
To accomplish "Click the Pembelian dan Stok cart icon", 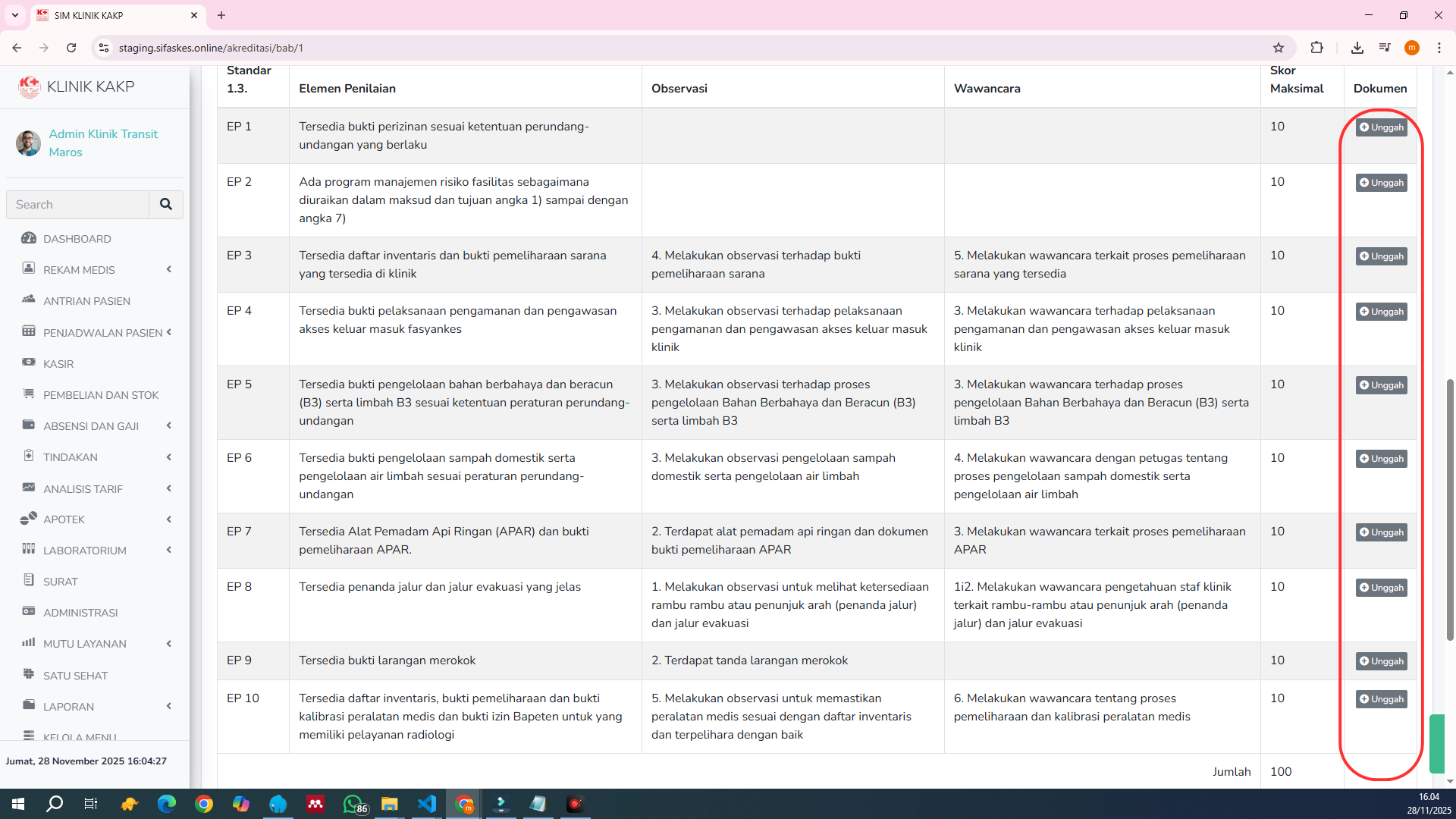I will pos(29,394).
